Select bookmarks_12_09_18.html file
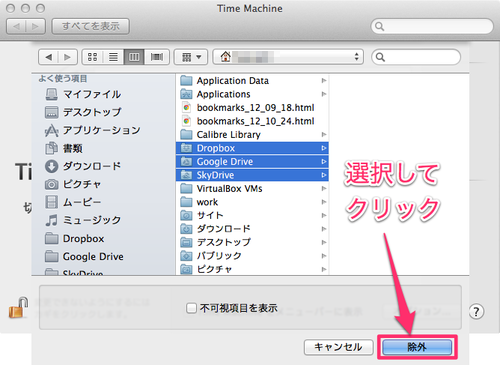 [252, 108]
